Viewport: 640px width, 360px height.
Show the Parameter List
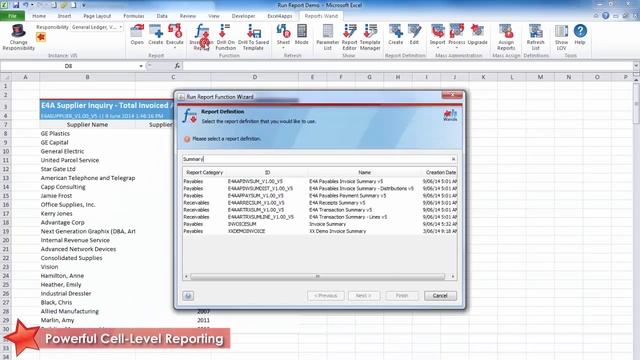point(327,37)
